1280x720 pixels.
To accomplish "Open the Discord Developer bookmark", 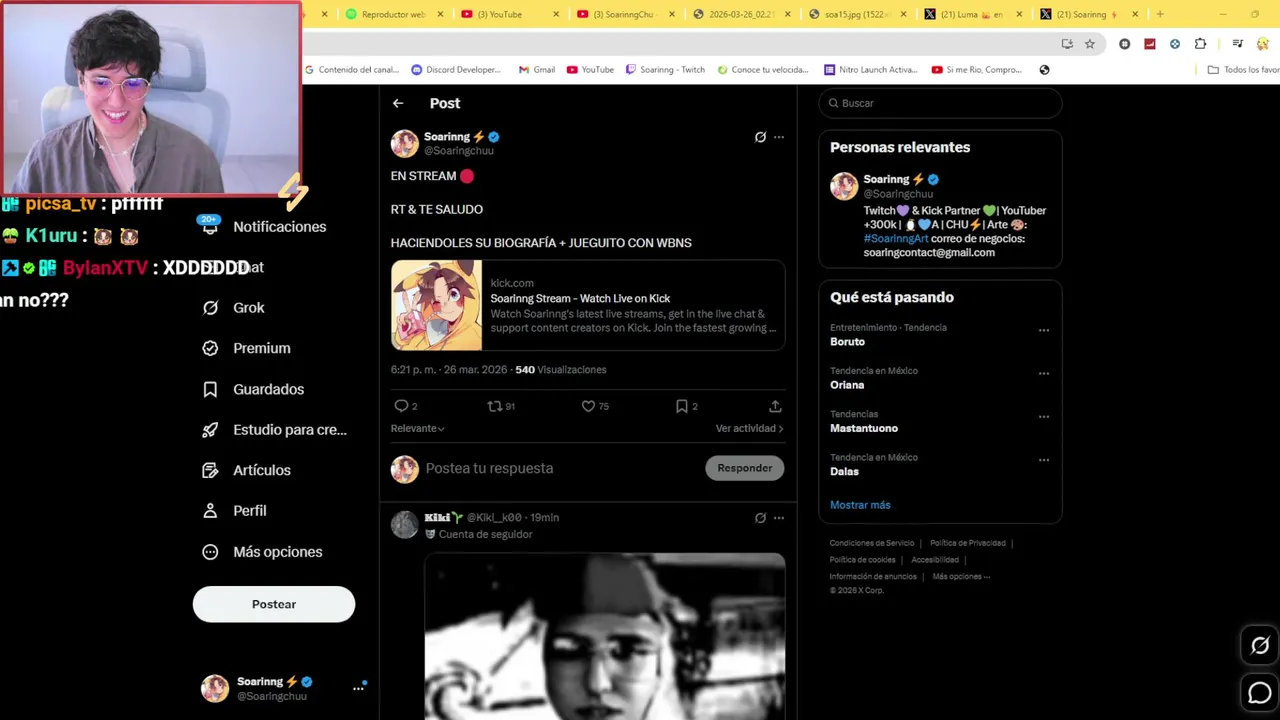I will 456,70.
